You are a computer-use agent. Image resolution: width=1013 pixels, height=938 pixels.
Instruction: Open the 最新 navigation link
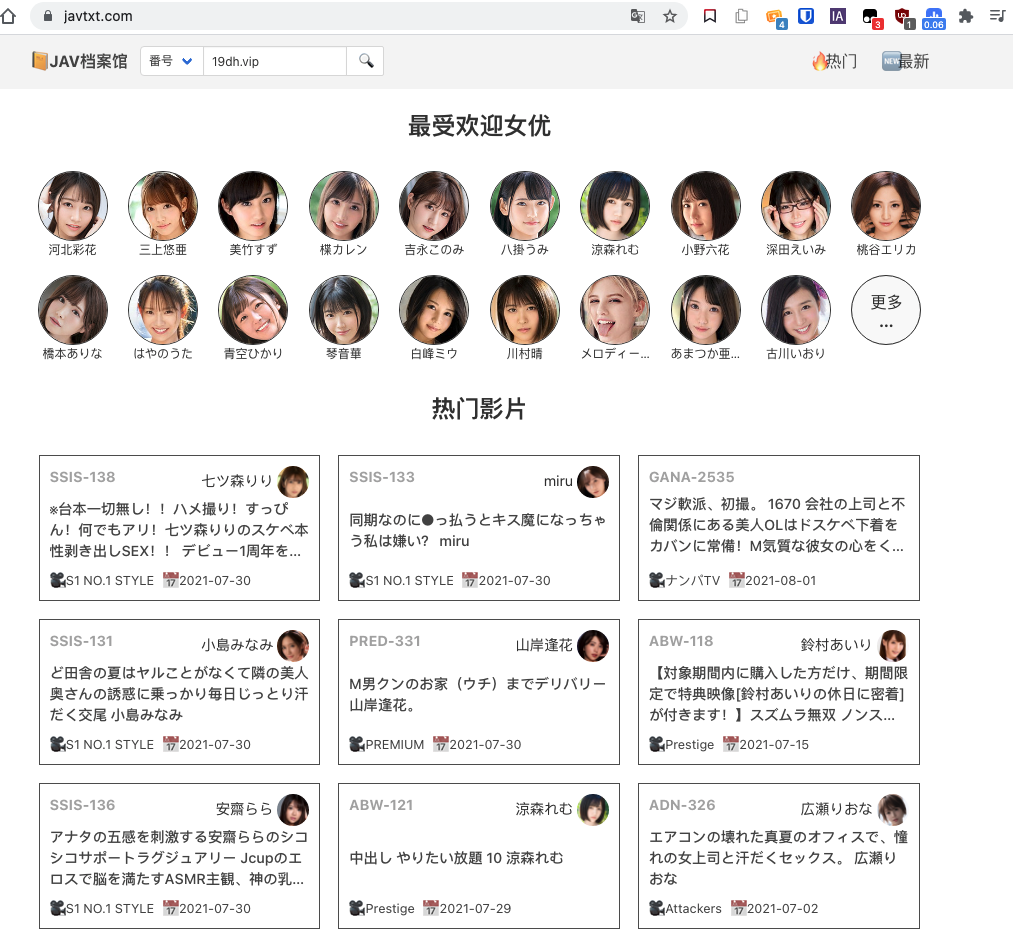tap(906, 61)
